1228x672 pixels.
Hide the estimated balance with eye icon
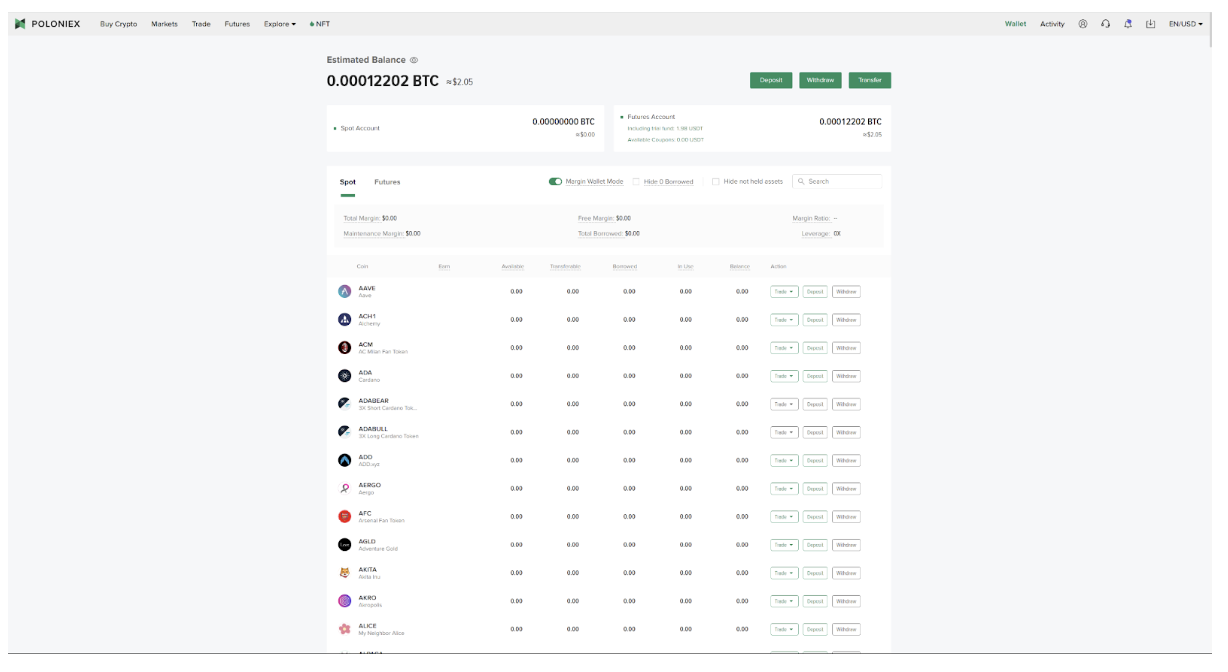tap(414, 60)
